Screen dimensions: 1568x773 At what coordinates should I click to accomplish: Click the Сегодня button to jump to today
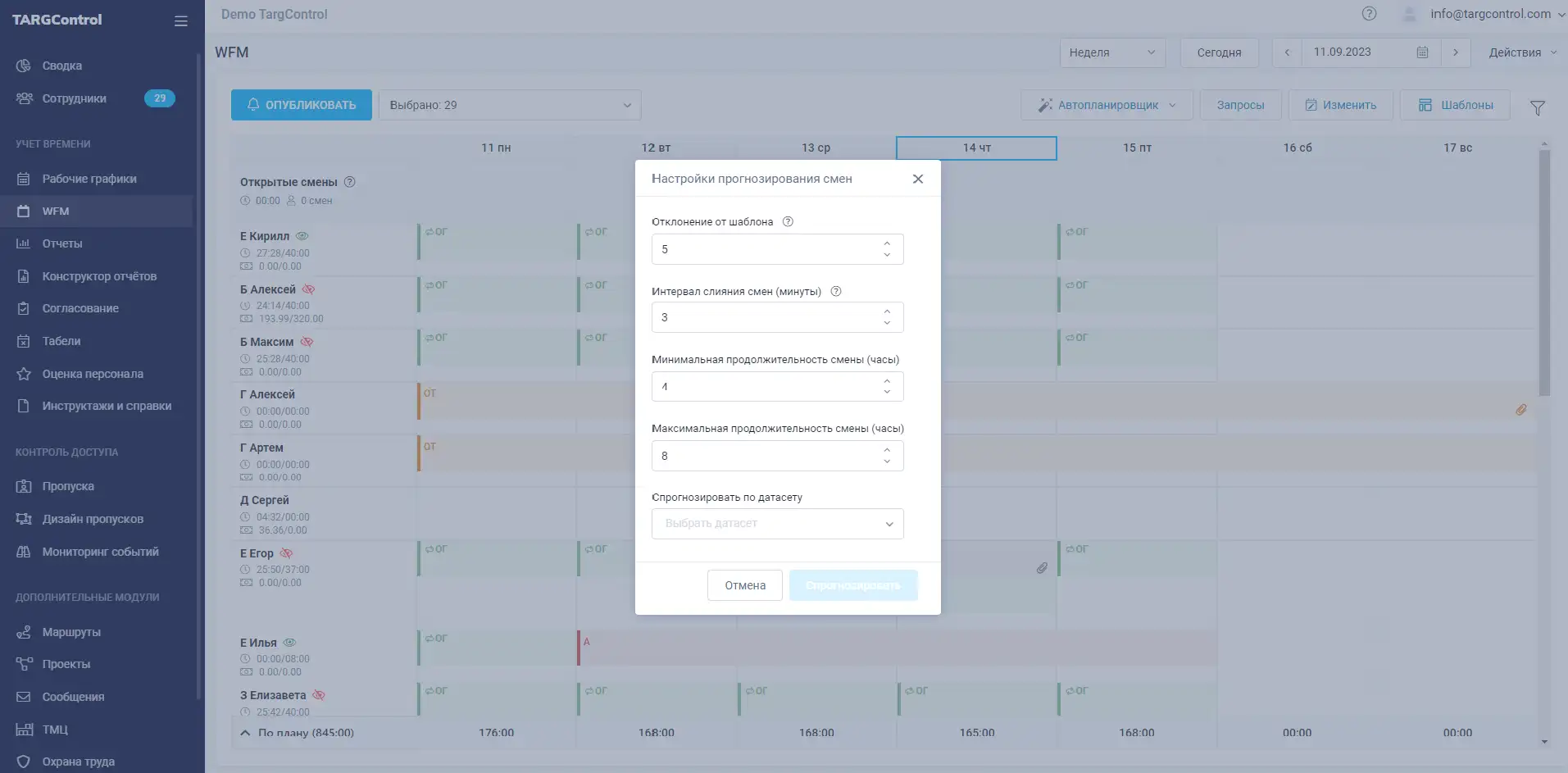pyautogui.click(x=1219, y=52)
